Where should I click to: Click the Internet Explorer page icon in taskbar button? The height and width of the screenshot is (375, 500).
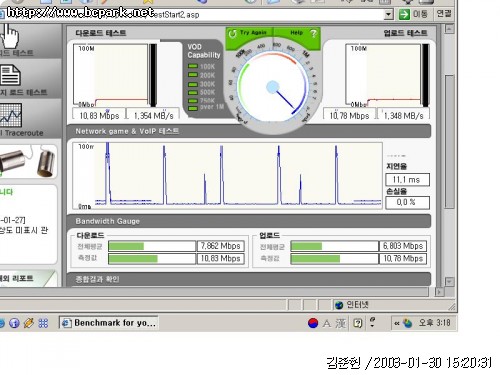click(x=66, y=323)
